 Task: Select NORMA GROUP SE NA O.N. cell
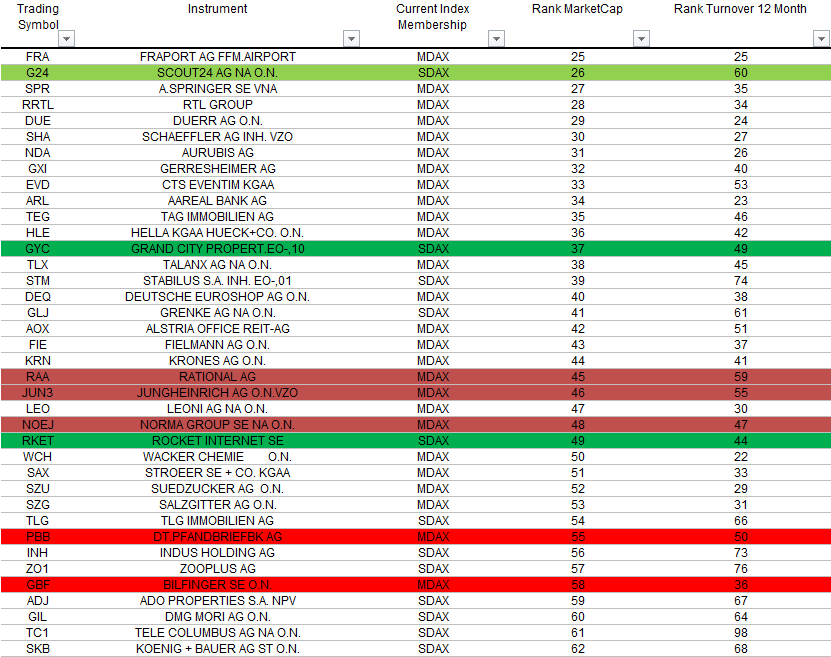[x=217, y=424]
